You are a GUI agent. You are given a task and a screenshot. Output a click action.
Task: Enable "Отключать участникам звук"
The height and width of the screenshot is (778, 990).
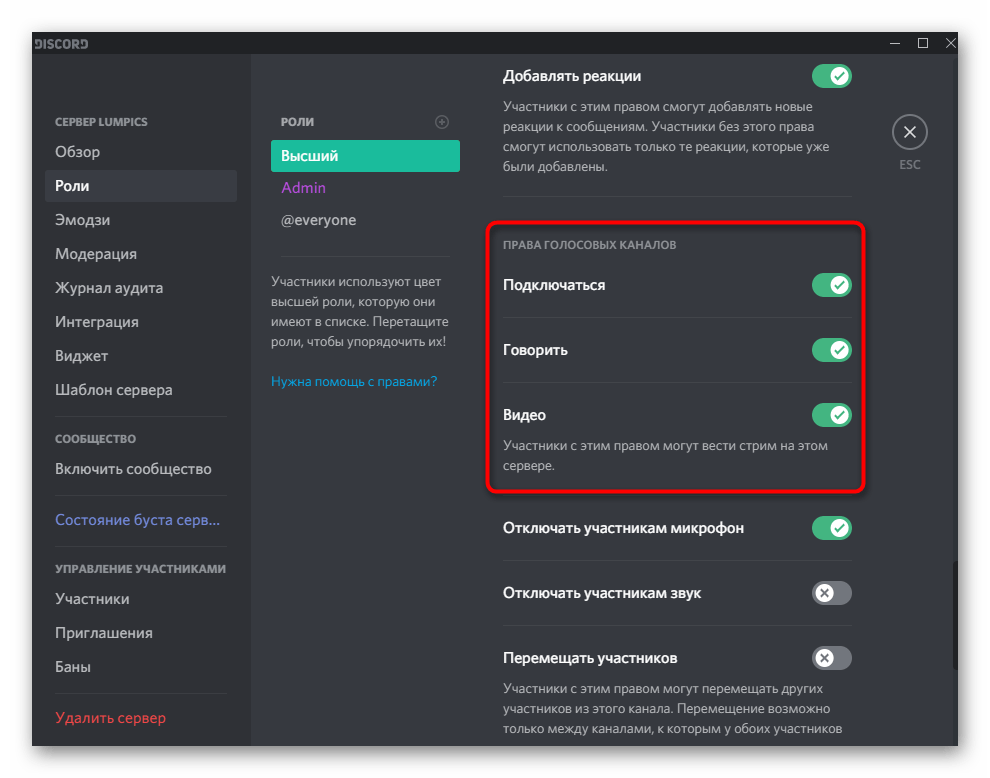831,592
